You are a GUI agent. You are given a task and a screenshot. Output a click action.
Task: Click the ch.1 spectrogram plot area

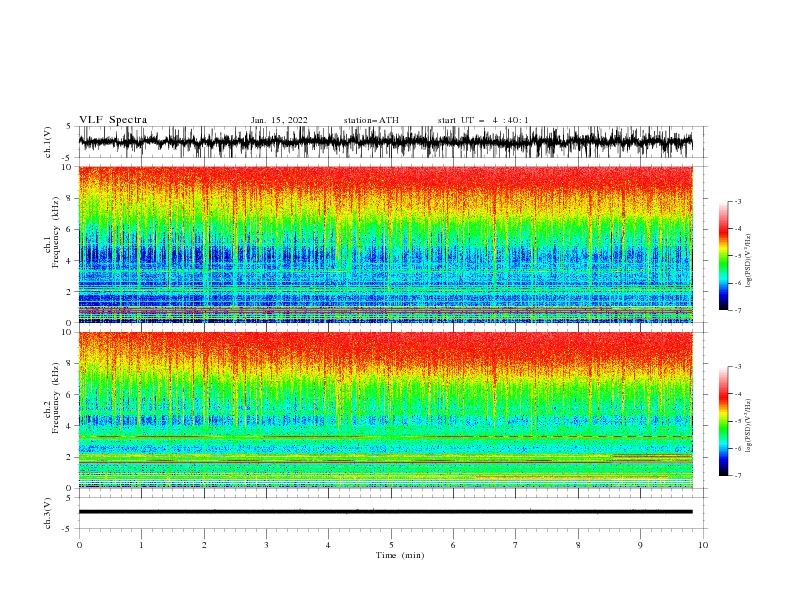pos(386,244)
